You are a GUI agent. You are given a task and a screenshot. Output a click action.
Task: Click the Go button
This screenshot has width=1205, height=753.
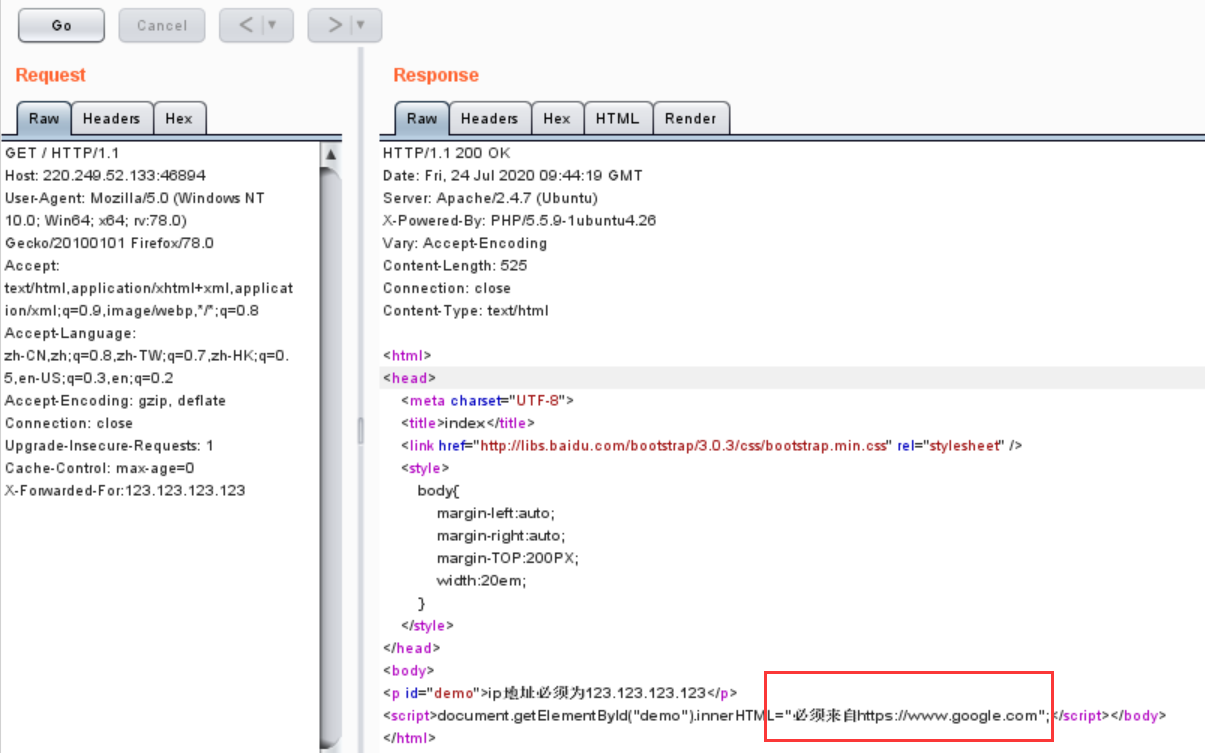coord(60,25)
